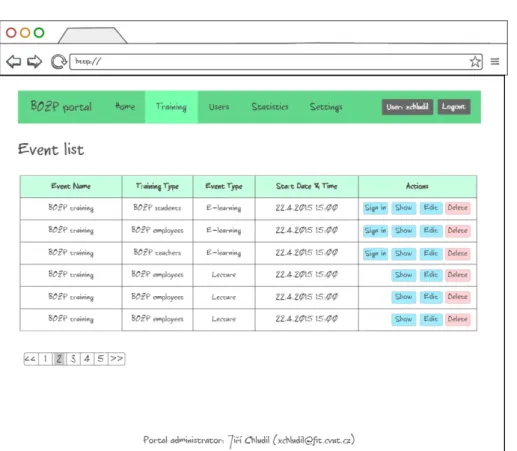Click Delete for BOZP students row
This screenshot has width=517, height=451.
[458, 208]
